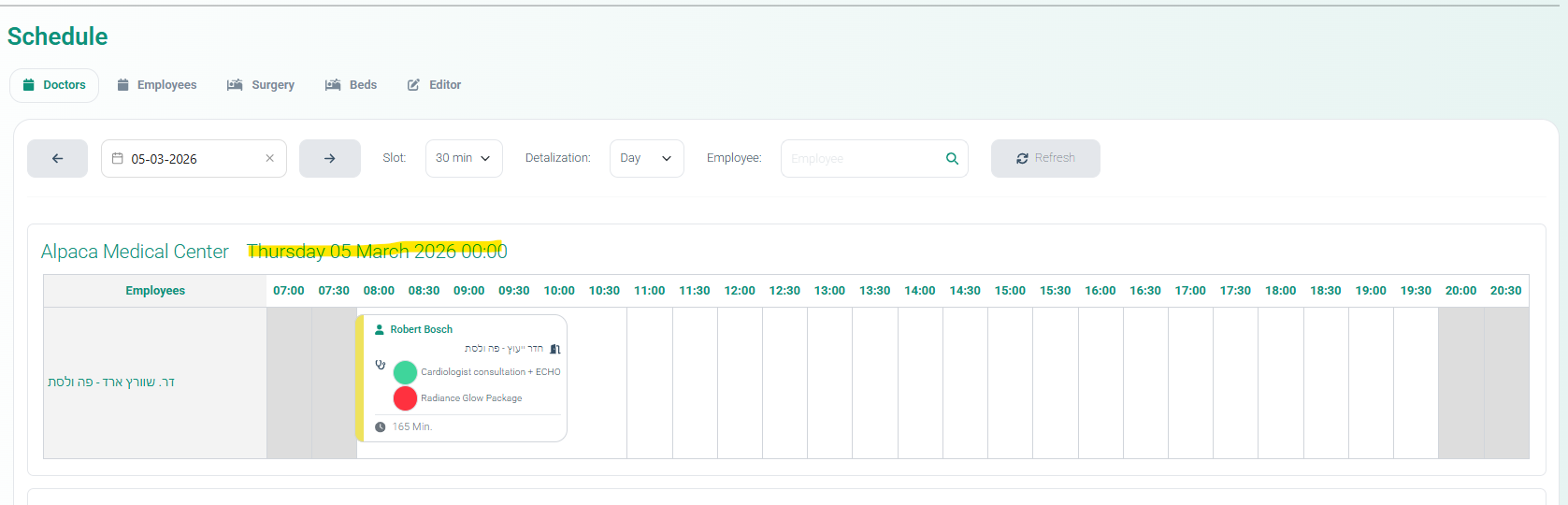Screen dimensions: 1568x505
Task: Click the person icon next to Robert Bosch
Action: tap(380, 329)
